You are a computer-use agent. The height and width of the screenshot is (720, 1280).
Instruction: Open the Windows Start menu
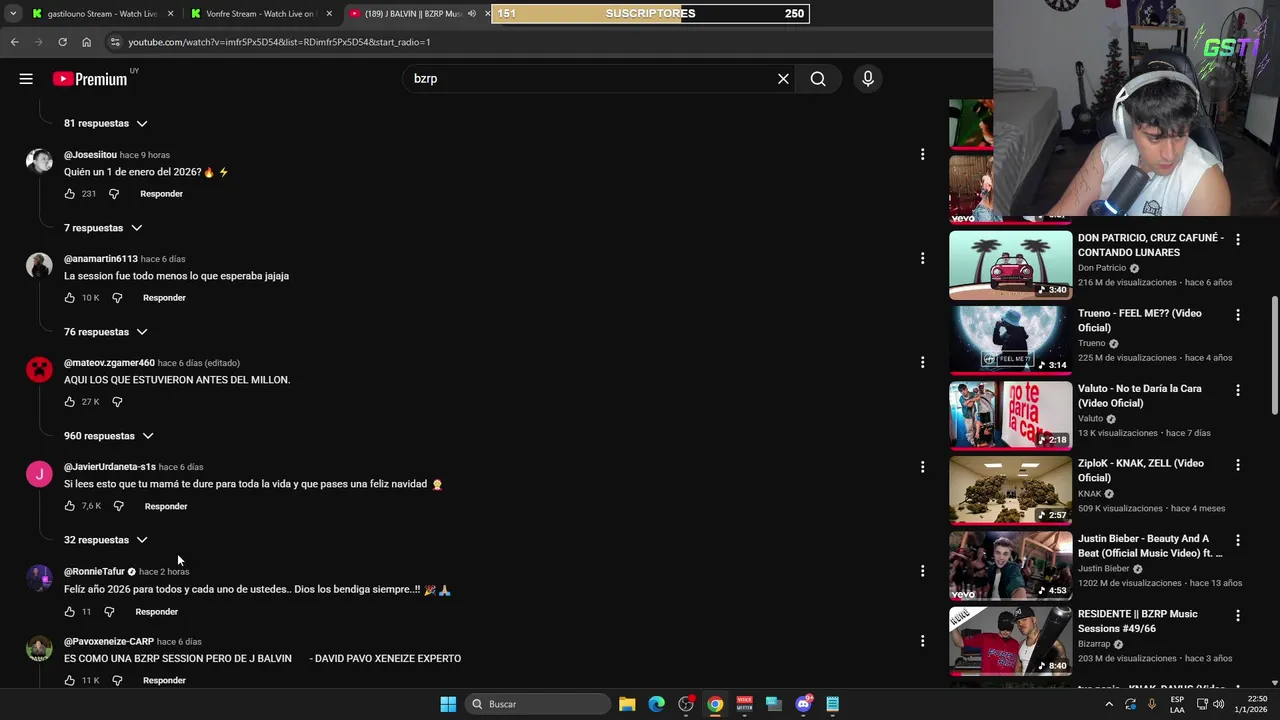[448, 704]
